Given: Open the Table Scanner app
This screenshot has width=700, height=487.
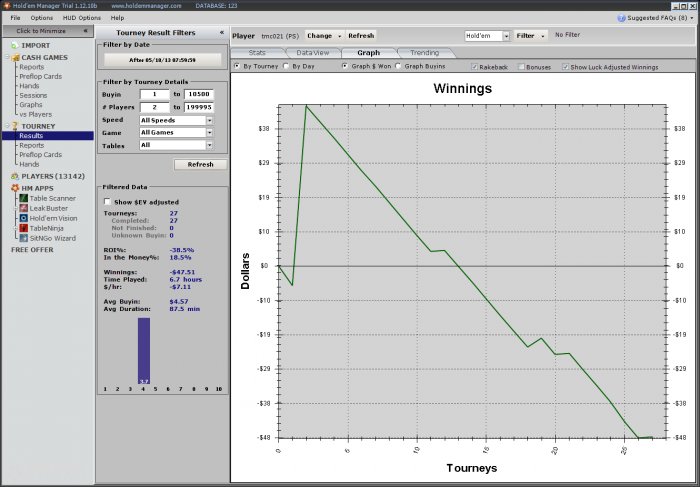Looking at the screenshot, I should click(51, 198).
